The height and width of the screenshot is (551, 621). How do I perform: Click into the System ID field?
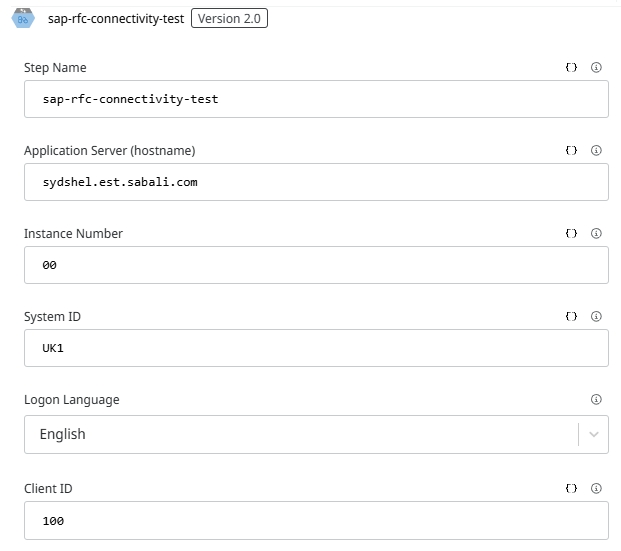(x=316, y=349)
